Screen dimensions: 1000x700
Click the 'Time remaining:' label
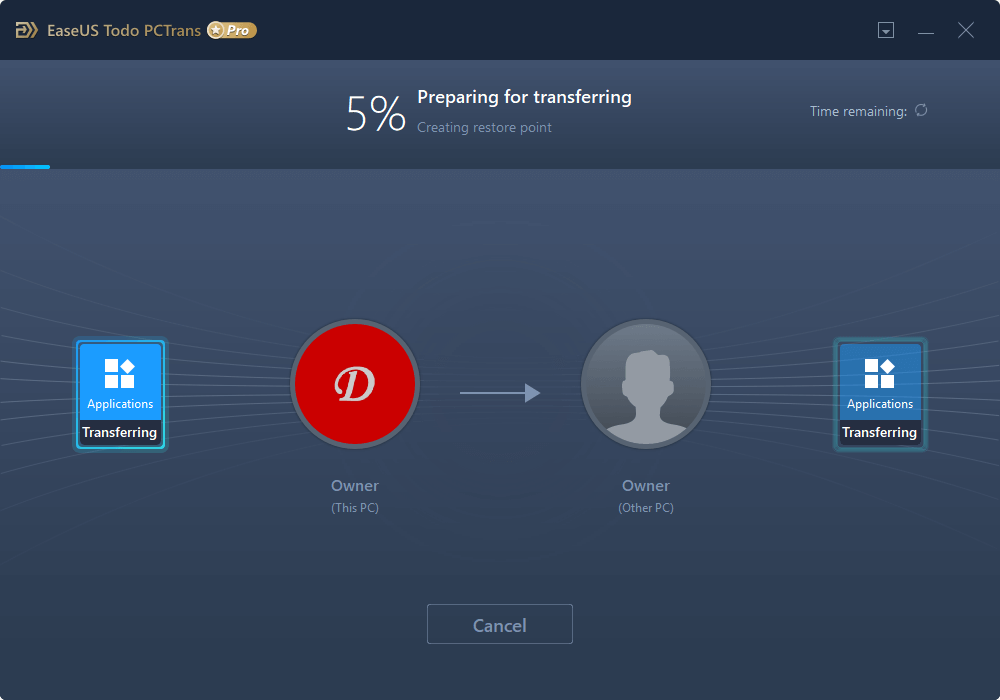tap(858, 112)
